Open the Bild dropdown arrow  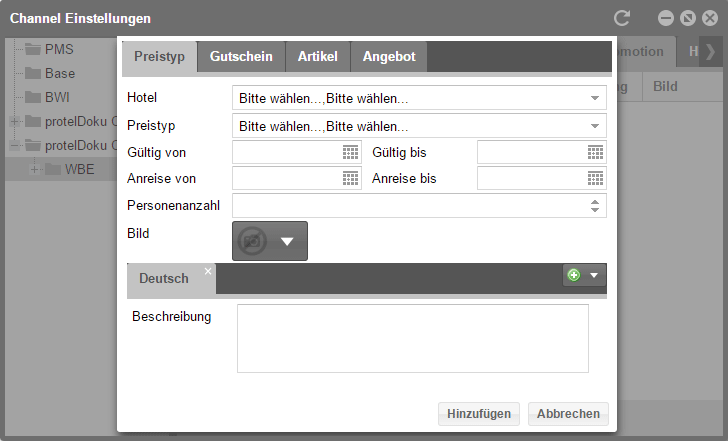[x=287, y=241]
